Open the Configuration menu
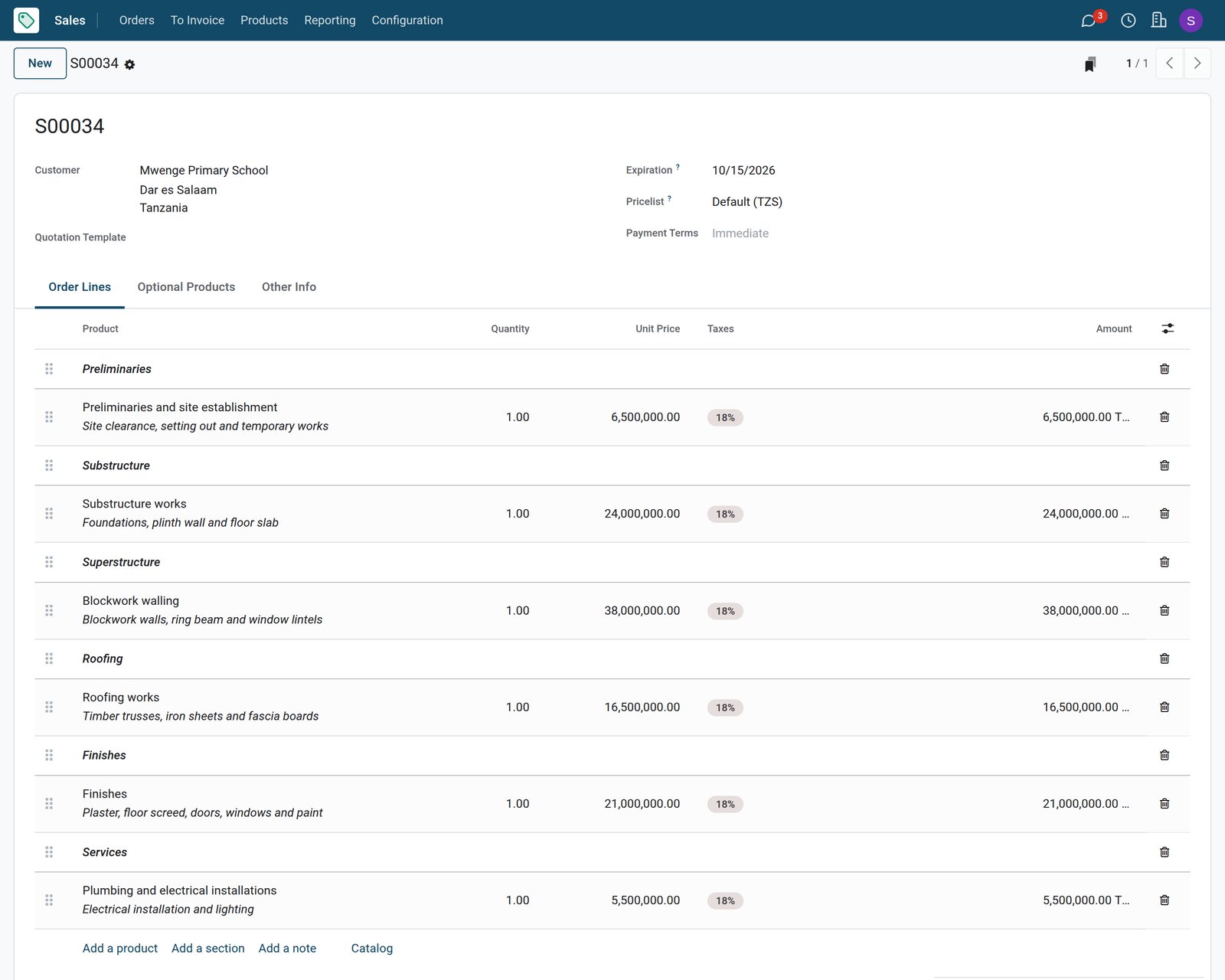 pos(407,21)
